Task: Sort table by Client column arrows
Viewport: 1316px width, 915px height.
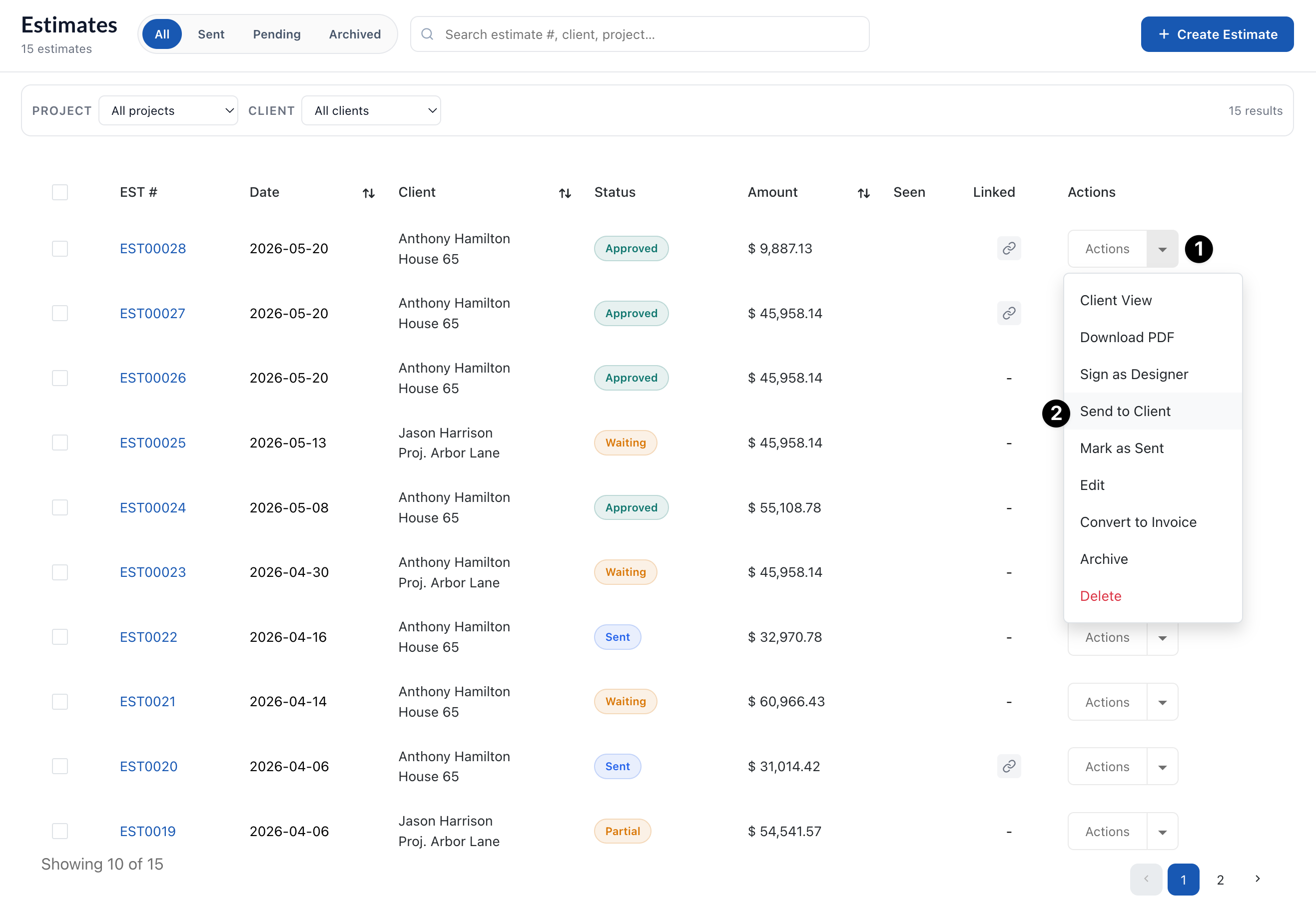Action: tap(565, 193)
